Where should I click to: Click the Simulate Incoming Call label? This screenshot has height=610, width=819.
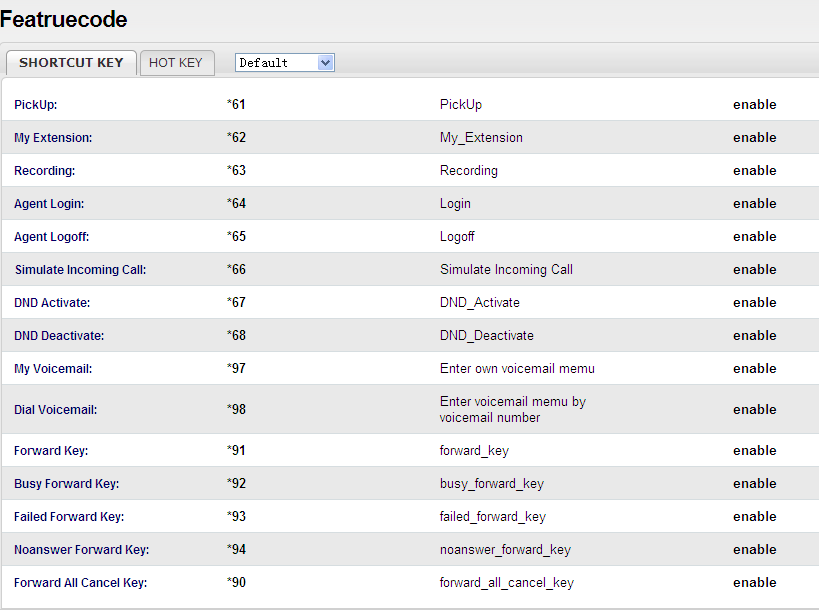80,270
